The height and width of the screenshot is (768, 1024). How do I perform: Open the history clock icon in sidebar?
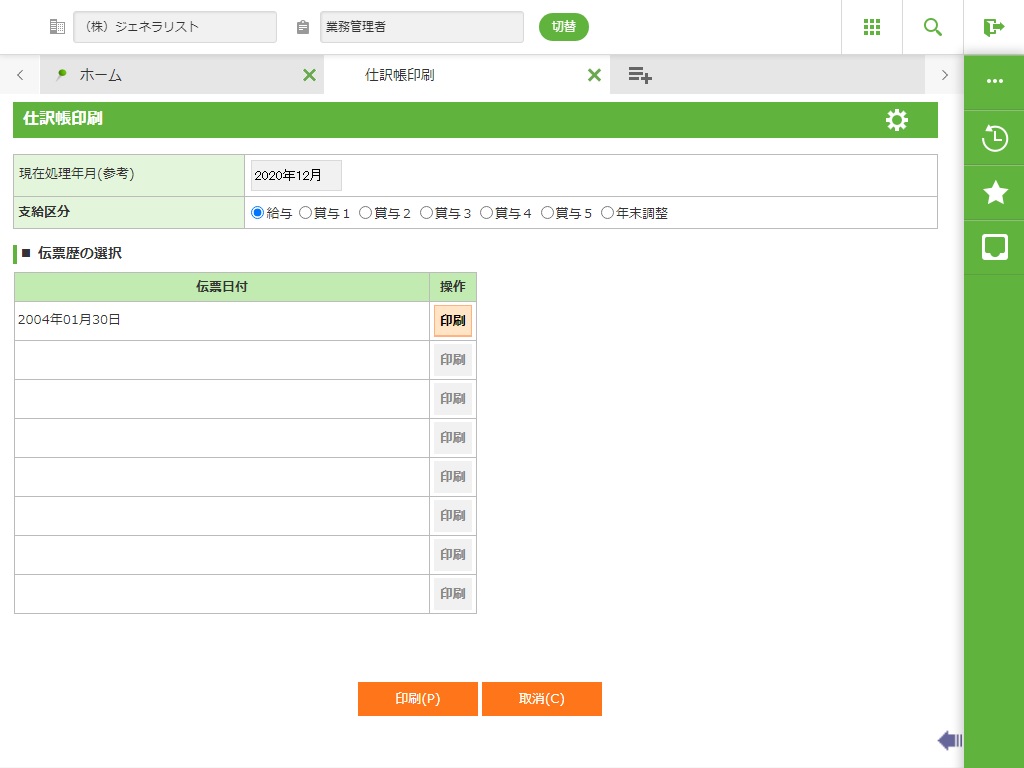994,138
